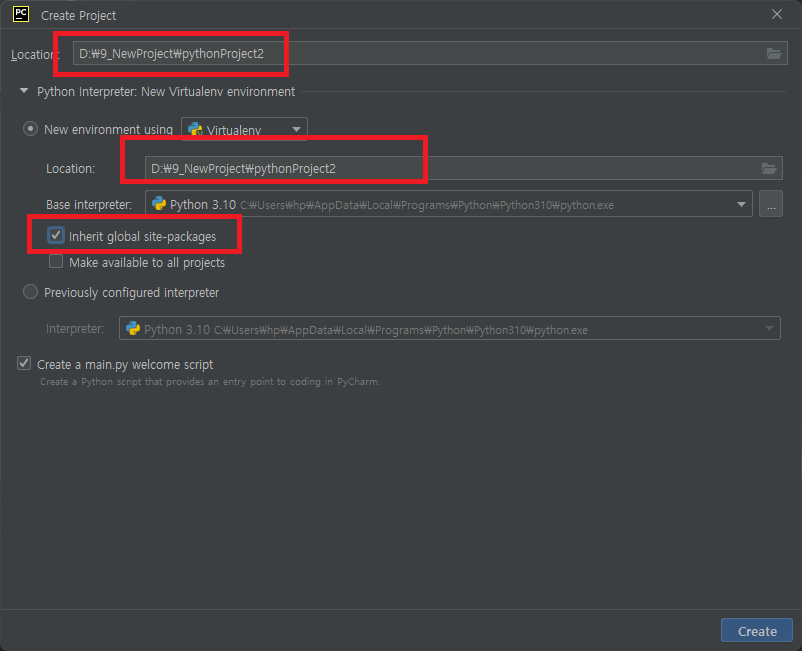
Task: Close the Create Project dialog
Action: 776,14
